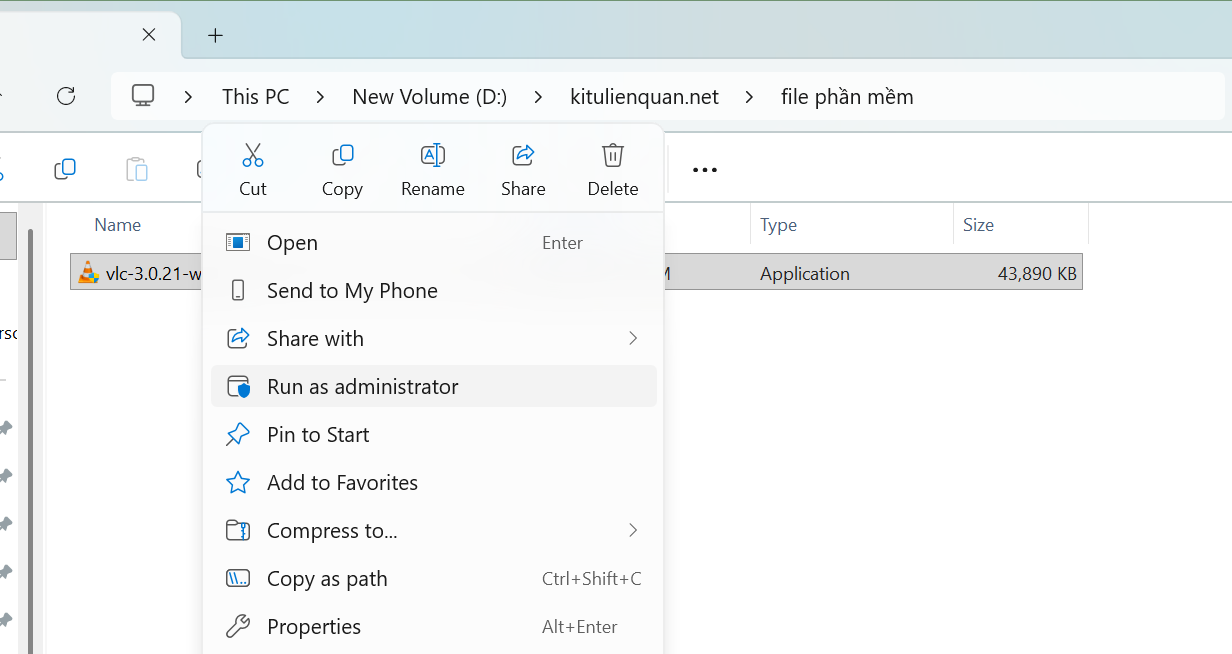Viewport: 1232px width, 654px height.
Task: Click the Open entry's window icon
Action: tap(238, 242)
